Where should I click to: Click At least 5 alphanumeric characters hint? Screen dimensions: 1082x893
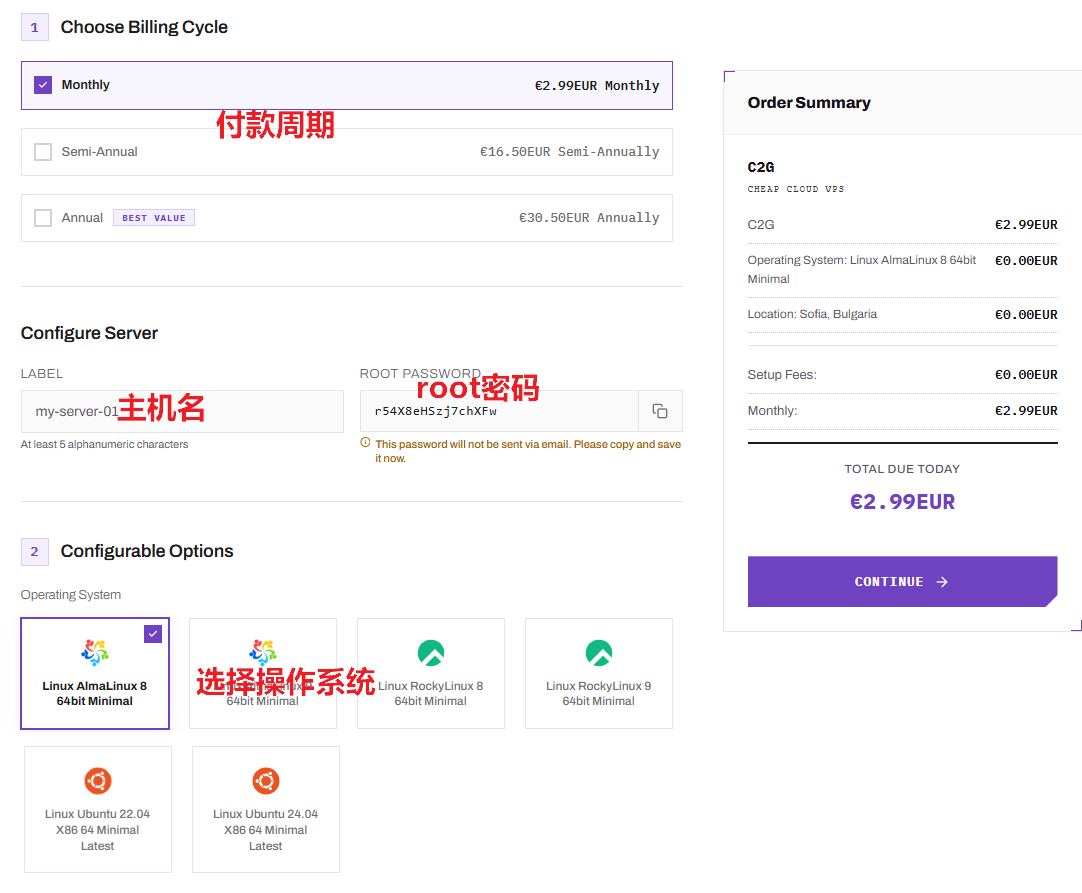(104, 444)
